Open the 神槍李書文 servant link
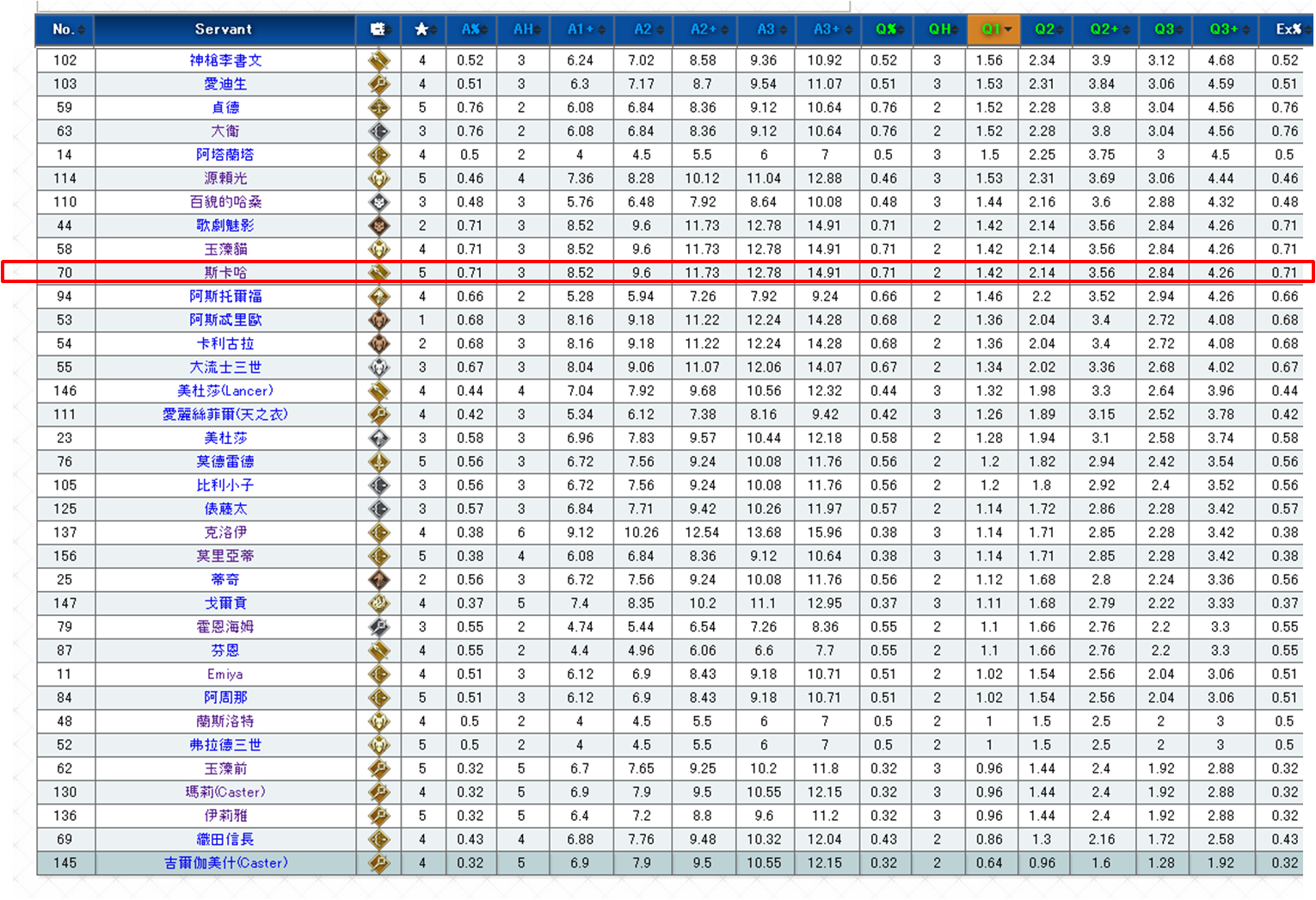 [225, 60]
